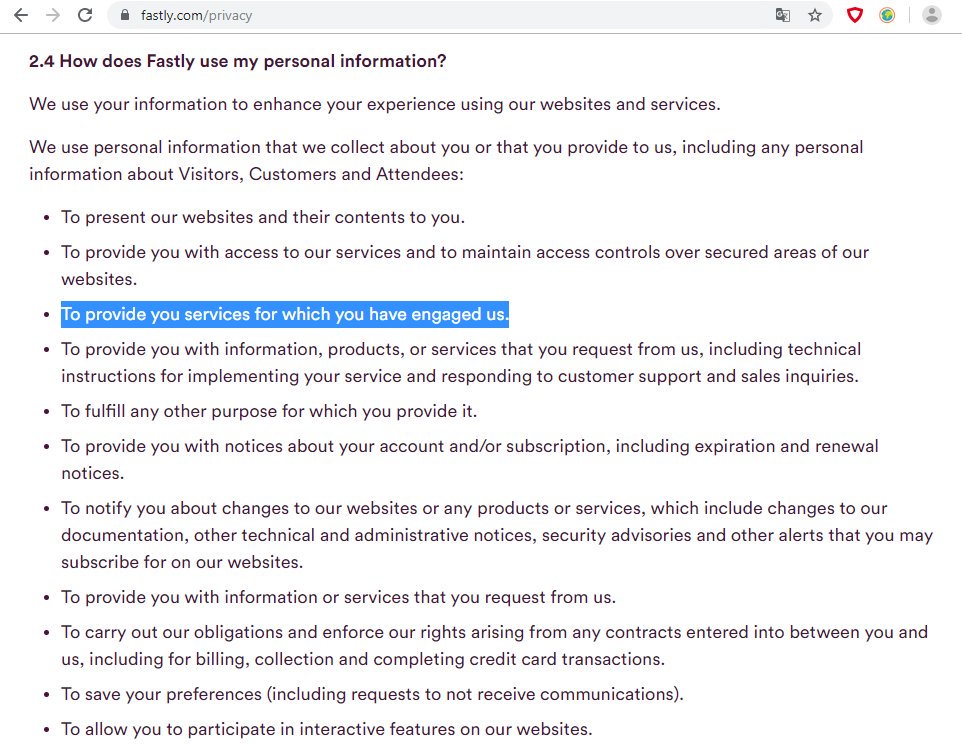
Task: Click the browser forward arrow
Action: click(x=53, y=15)
